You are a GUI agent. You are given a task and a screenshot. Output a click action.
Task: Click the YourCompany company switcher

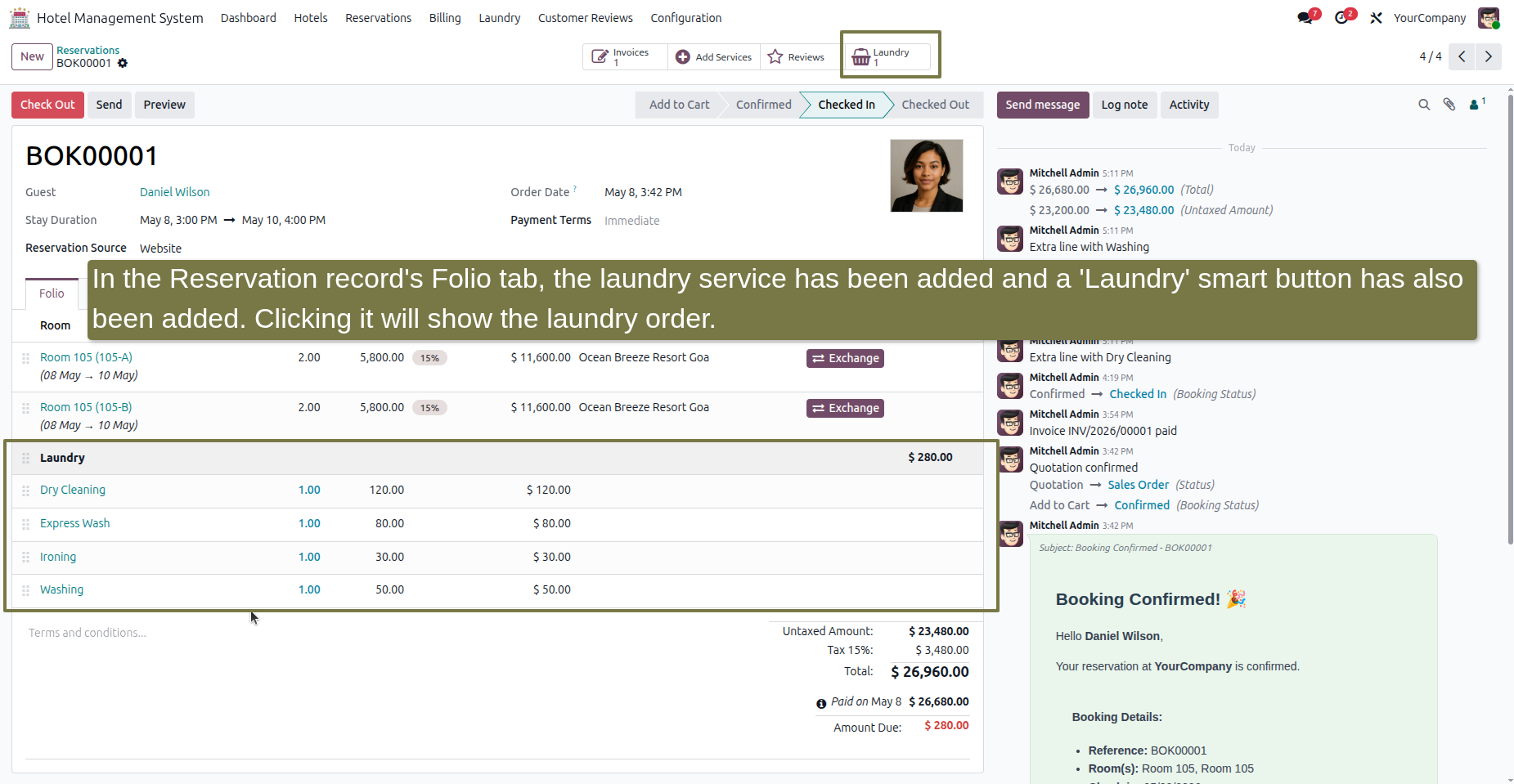click(x=1430, y=18)
